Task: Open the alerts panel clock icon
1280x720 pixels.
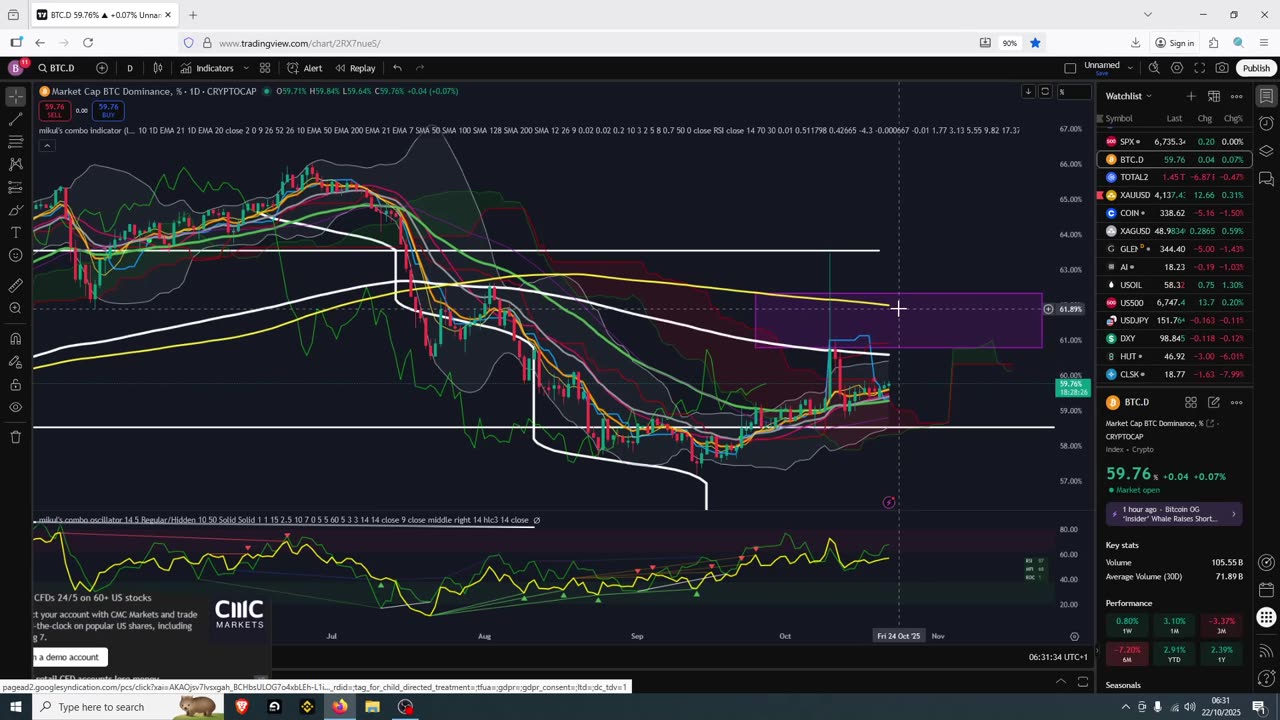Action: coord(1266,124)
